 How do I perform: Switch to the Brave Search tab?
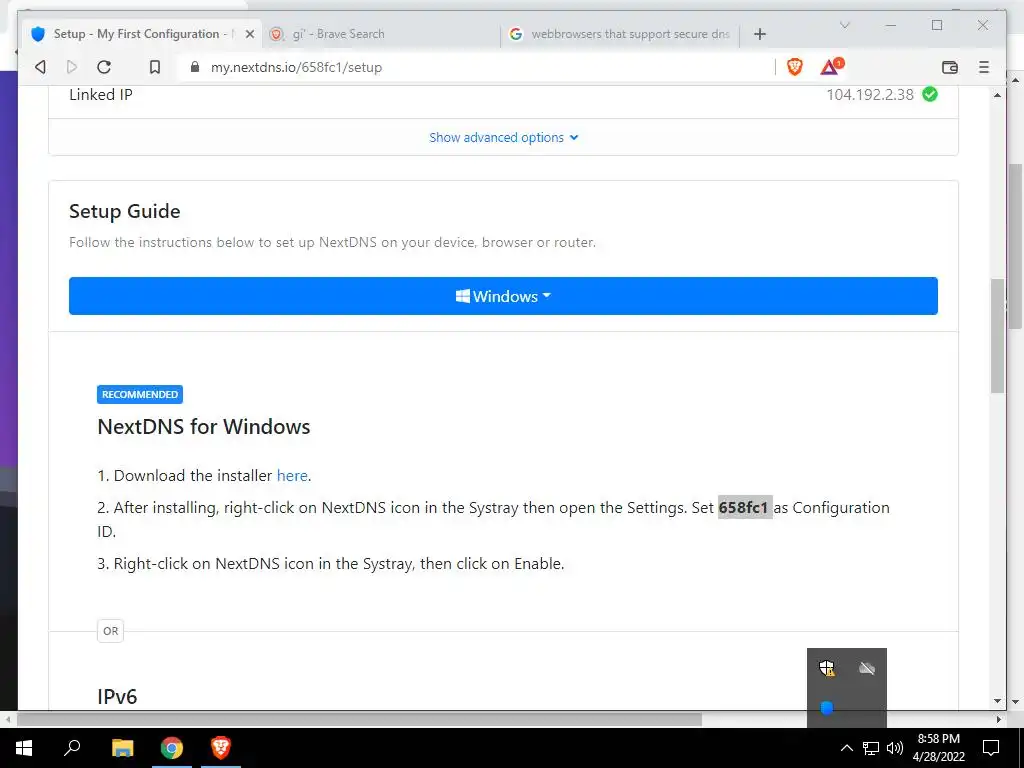click(x=381, y=34)
